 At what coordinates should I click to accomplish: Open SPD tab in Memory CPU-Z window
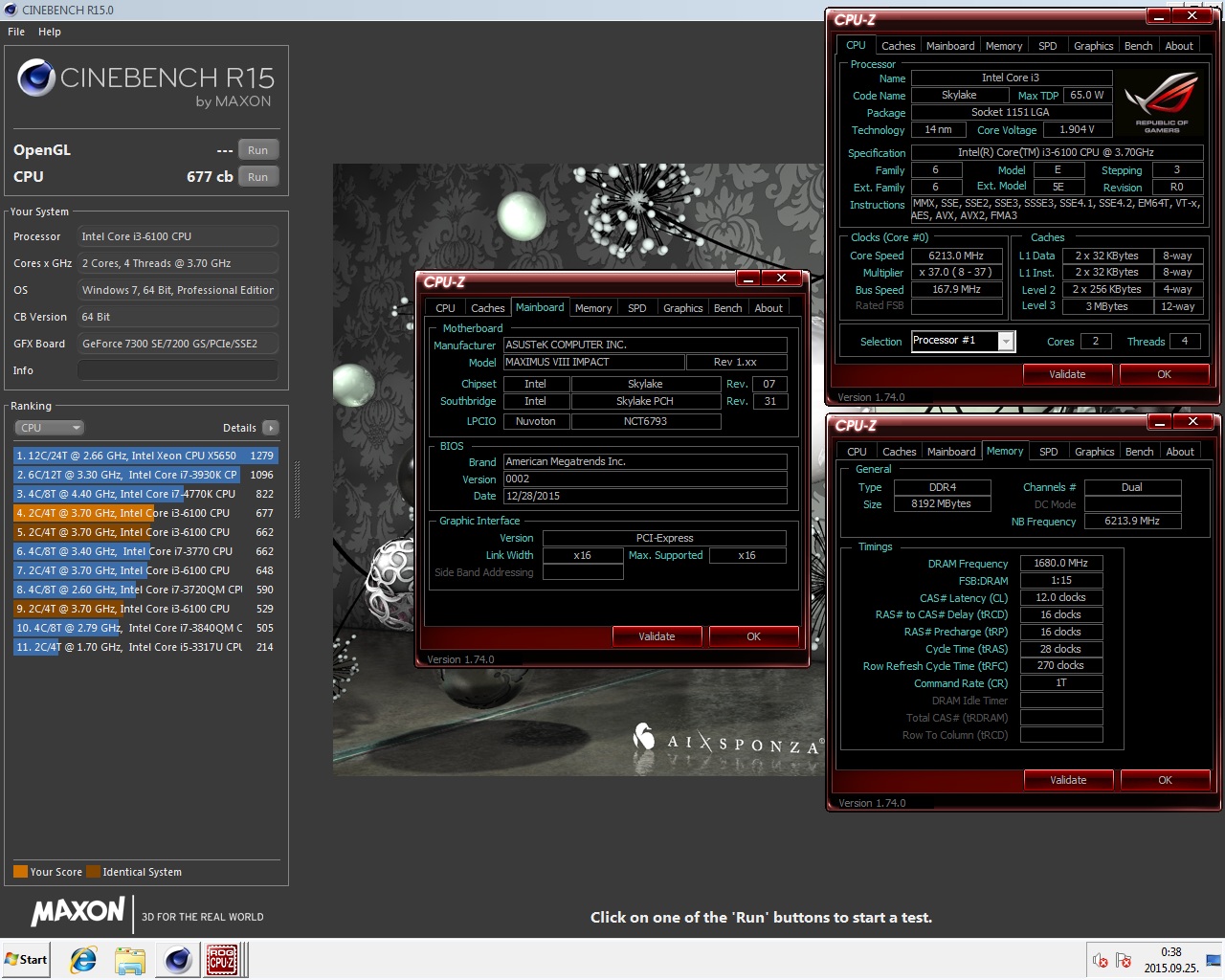click(1049, 452)
